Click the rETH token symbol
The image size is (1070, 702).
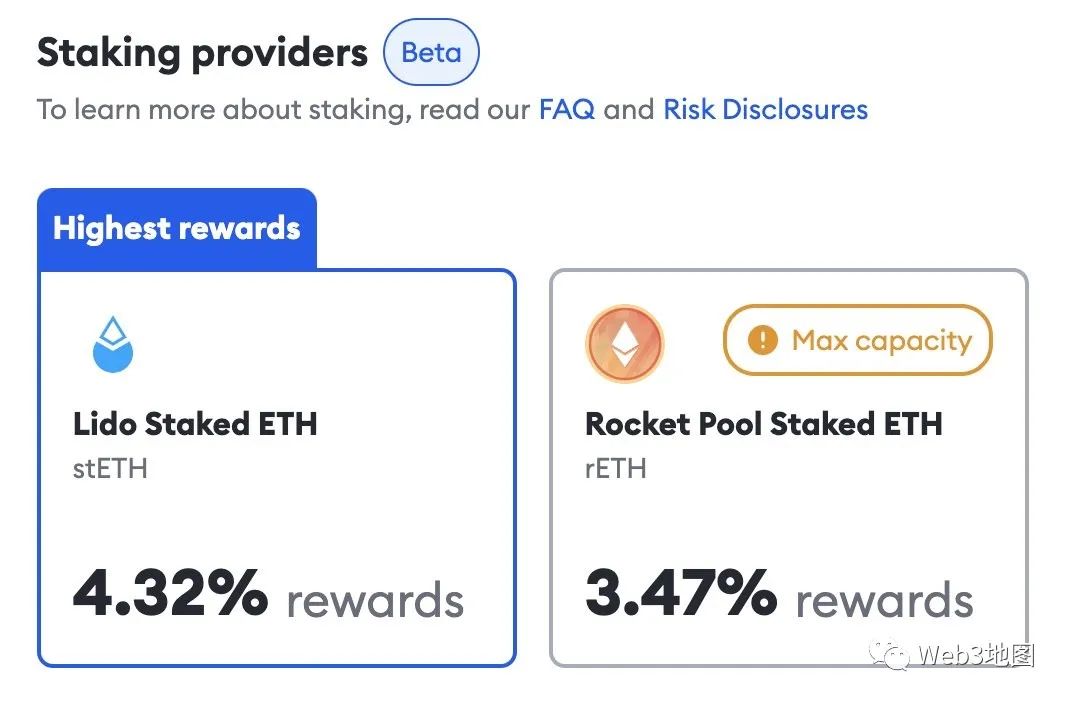(x=615, y=467)
